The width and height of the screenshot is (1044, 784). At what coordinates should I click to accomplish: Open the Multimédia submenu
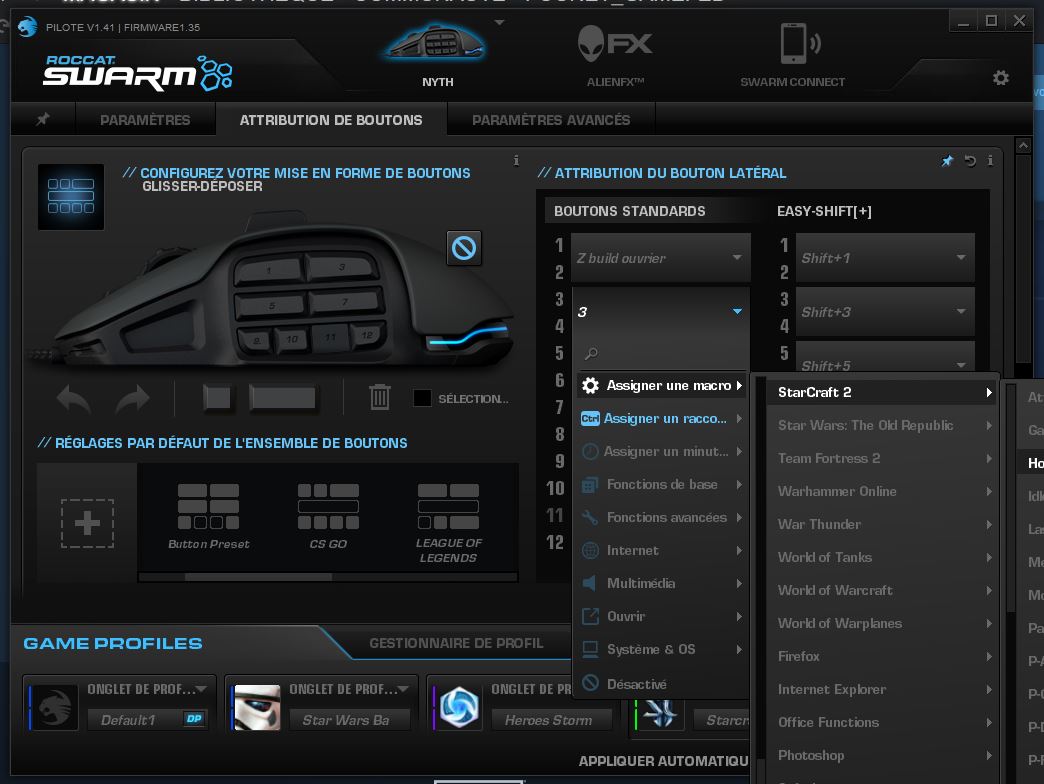coord(662,583)
